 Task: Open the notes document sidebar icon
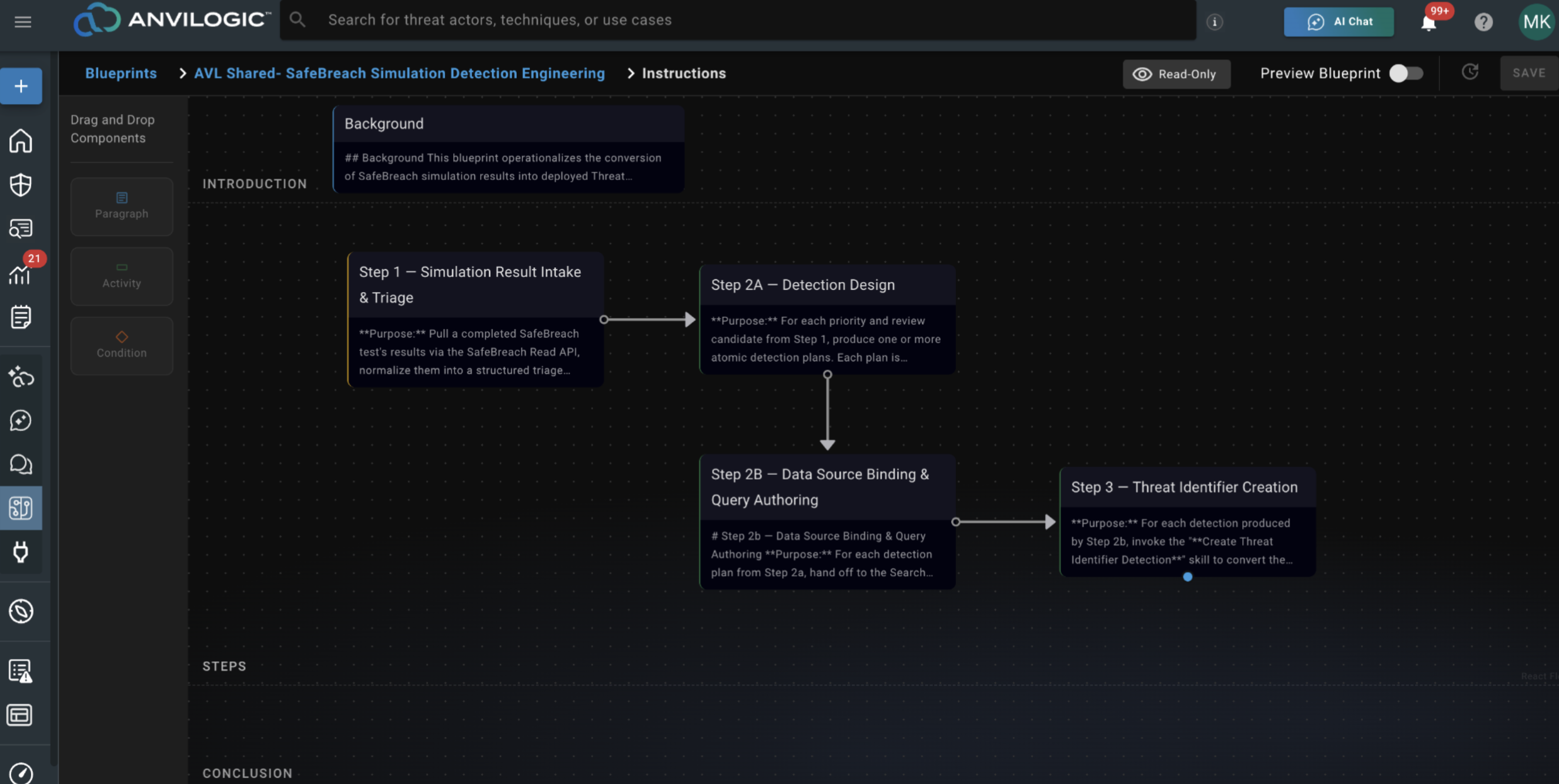(x=21, y=316)
